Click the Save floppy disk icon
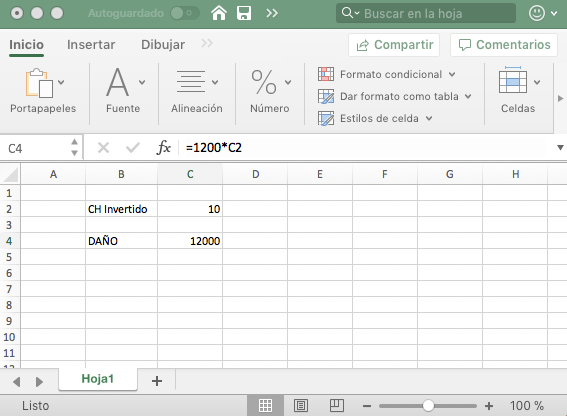 pos(244,13)
